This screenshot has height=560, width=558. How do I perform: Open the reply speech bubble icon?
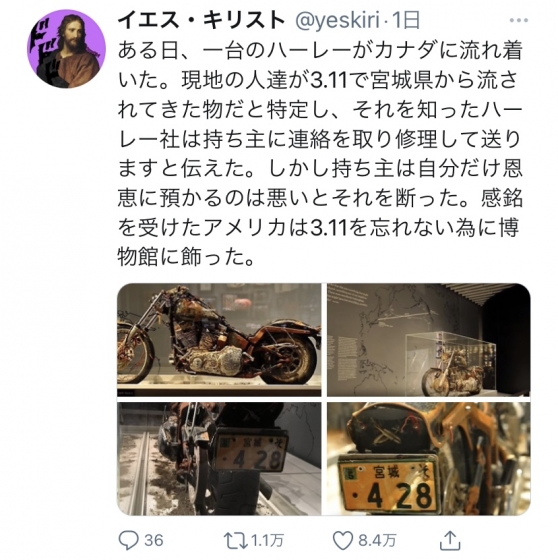point(128,540)
